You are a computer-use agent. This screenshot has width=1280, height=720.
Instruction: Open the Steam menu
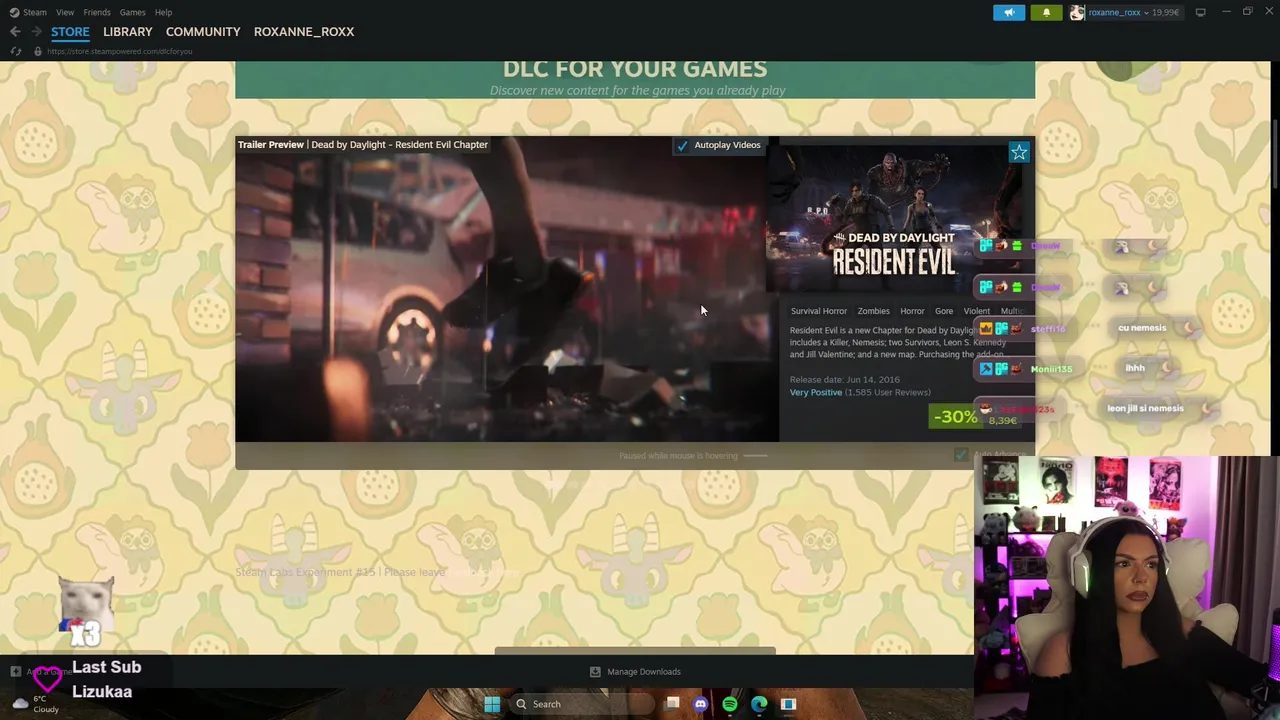click(x=28, y=12)
